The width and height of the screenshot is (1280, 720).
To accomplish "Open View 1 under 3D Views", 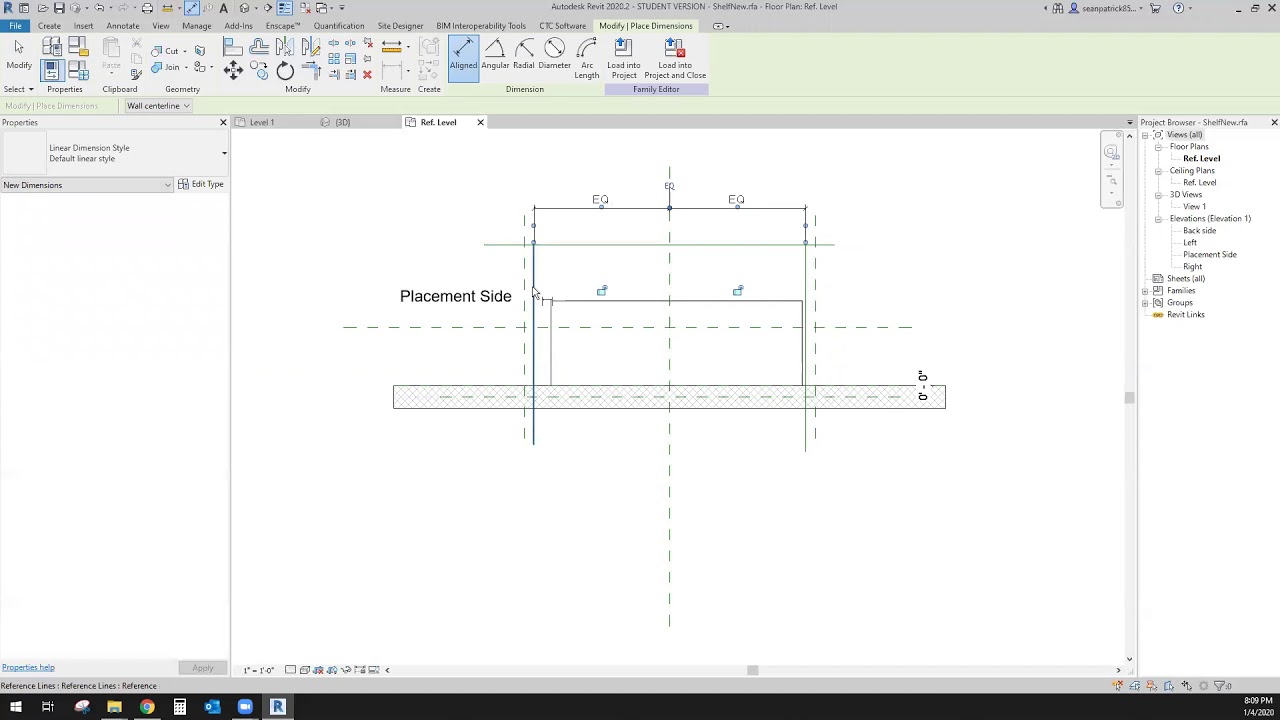I will tap(1195, 207).
